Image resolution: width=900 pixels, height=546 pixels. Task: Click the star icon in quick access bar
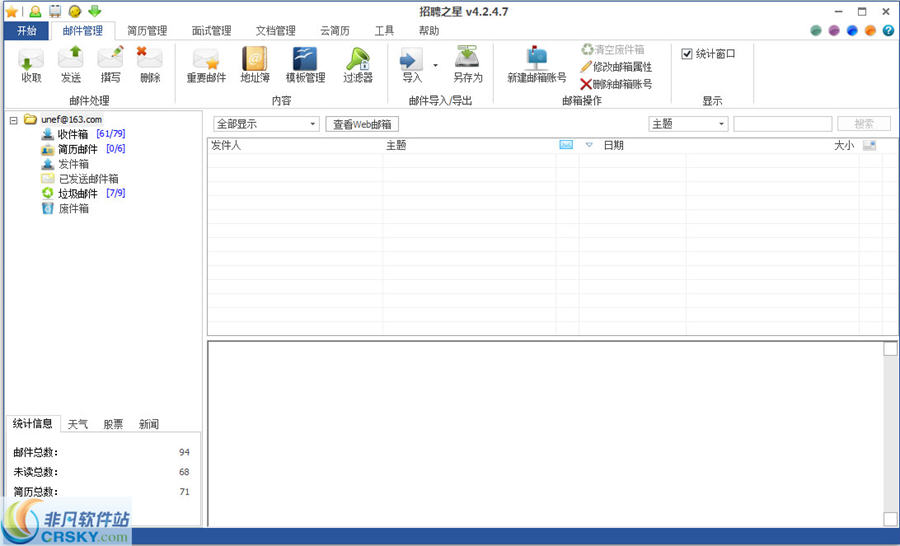coord(11,11)
